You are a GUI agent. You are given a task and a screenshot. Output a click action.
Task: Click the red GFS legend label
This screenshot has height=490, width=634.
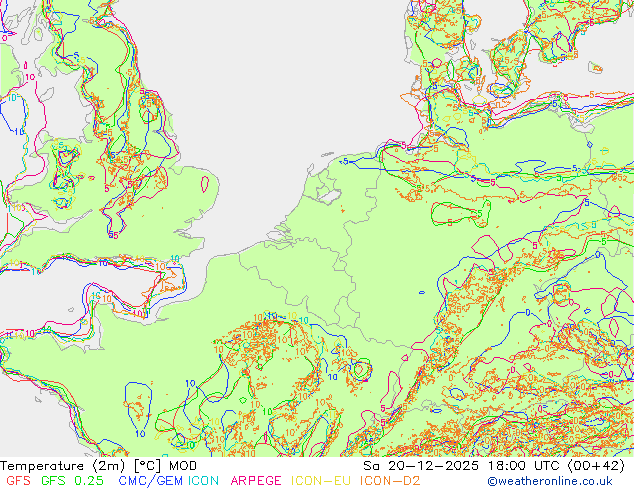(19, 481)
